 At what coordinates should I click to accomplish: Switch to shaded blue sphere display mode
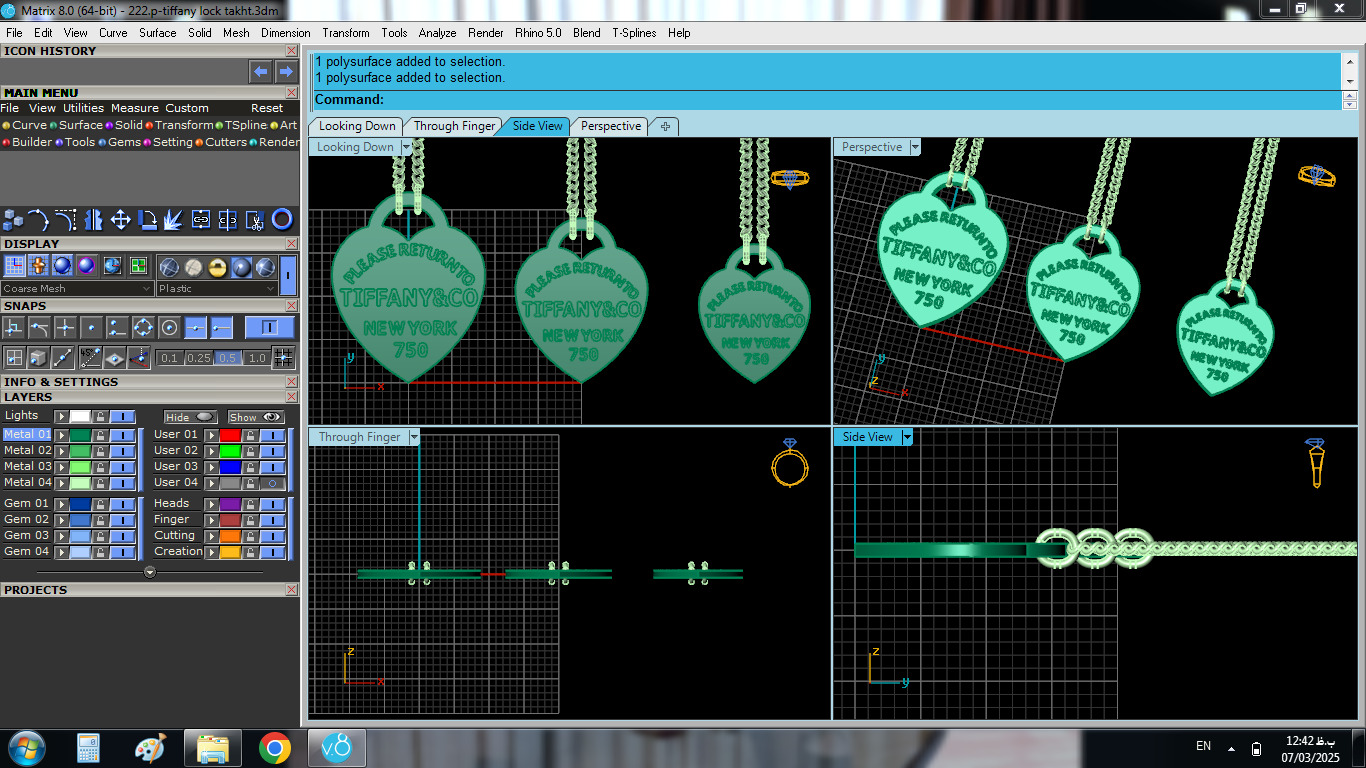(x=62, y=266)
